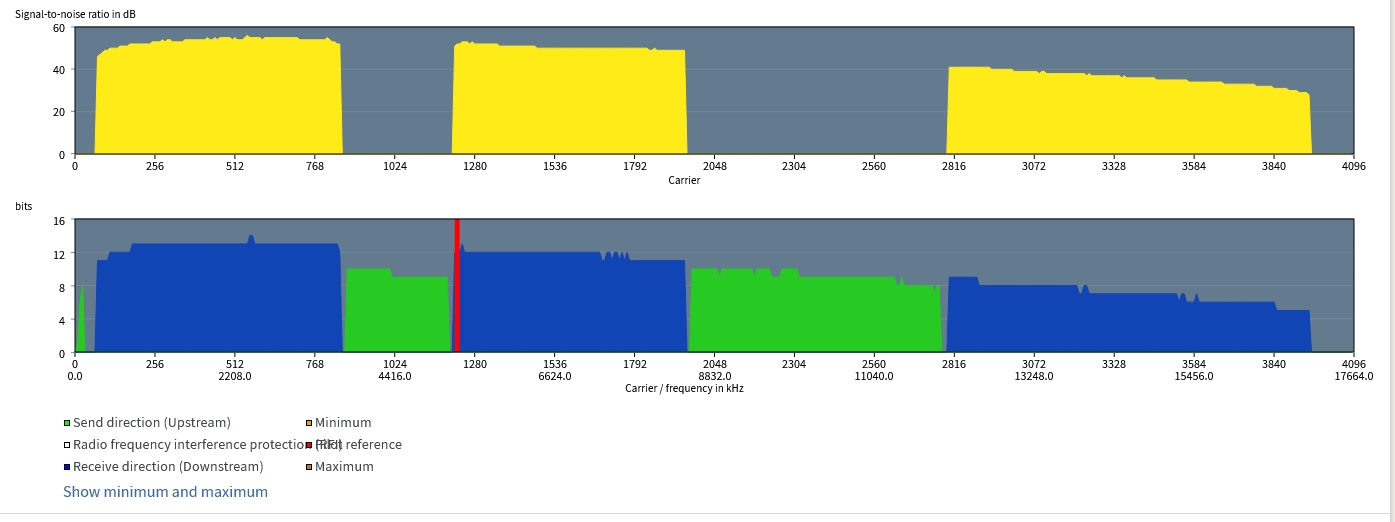This screenshot has height=522, width=1395.
Task: Click the Carrier / frequency in kHz axis label
Action: click(x=684, y=388)
